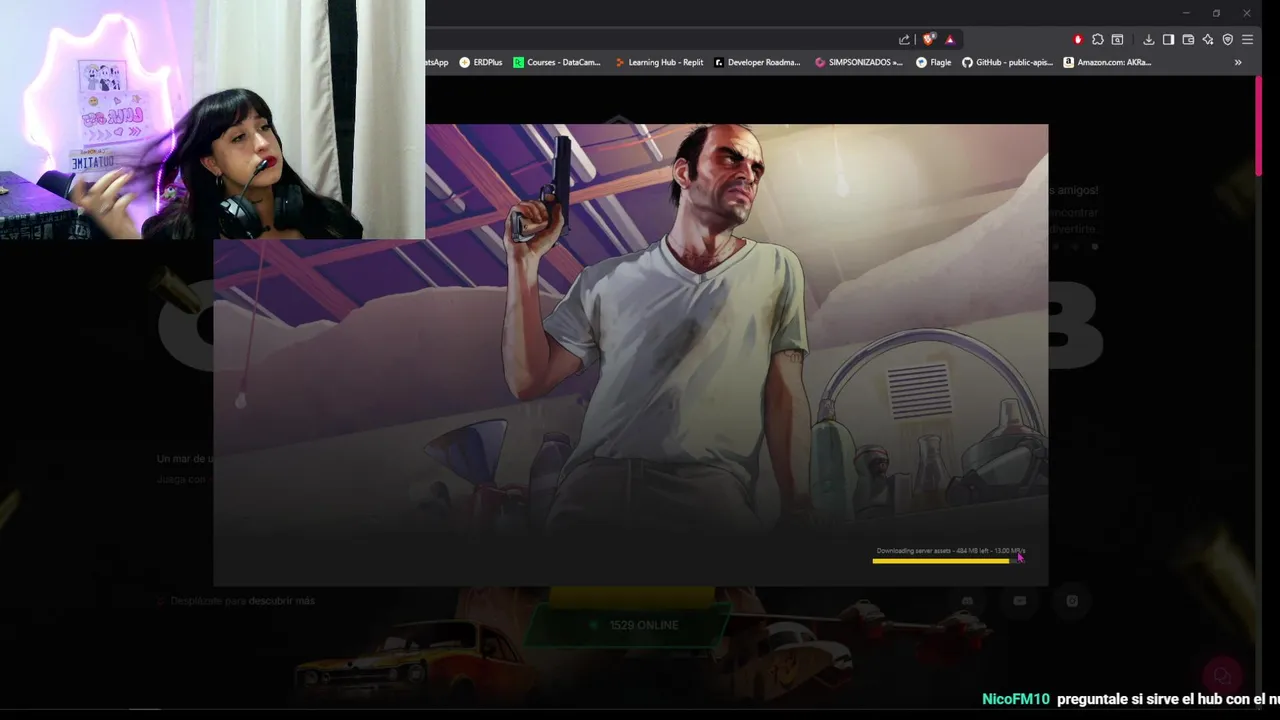
Task: Click the red extension icon in toolbar
Action: coord(1078,40)
